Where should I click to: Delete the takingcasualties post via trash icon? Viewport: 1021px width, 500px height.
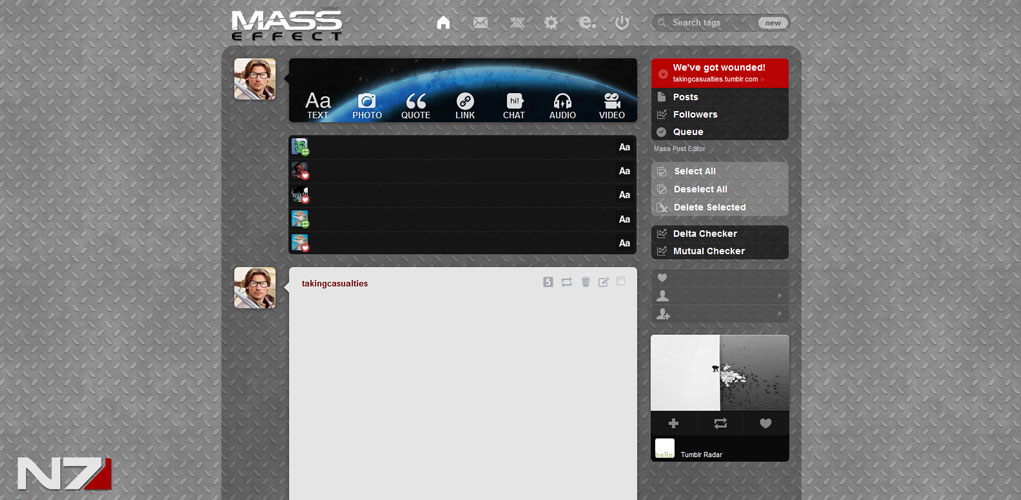click(x=585, y=282)
